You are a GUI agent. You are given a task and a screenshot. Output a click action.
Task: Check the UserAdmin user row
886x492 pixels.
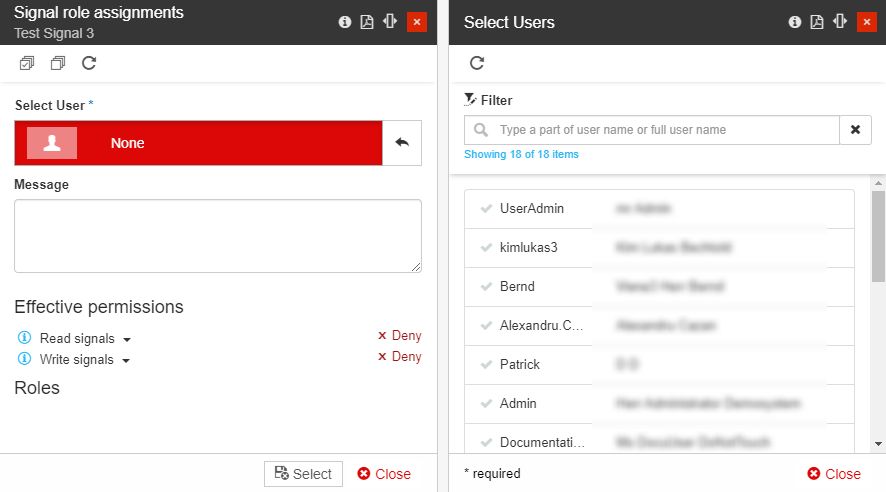(x=487, y=209)
